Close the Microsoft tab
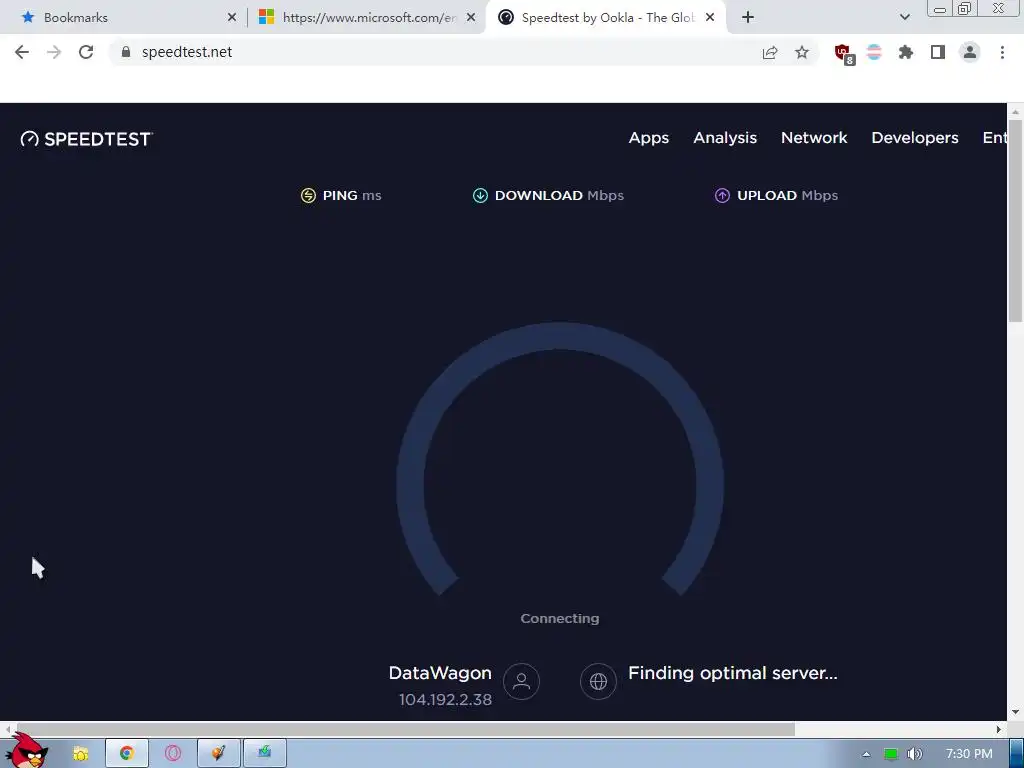The image size is (1024, 768). (x=471, y=18)
